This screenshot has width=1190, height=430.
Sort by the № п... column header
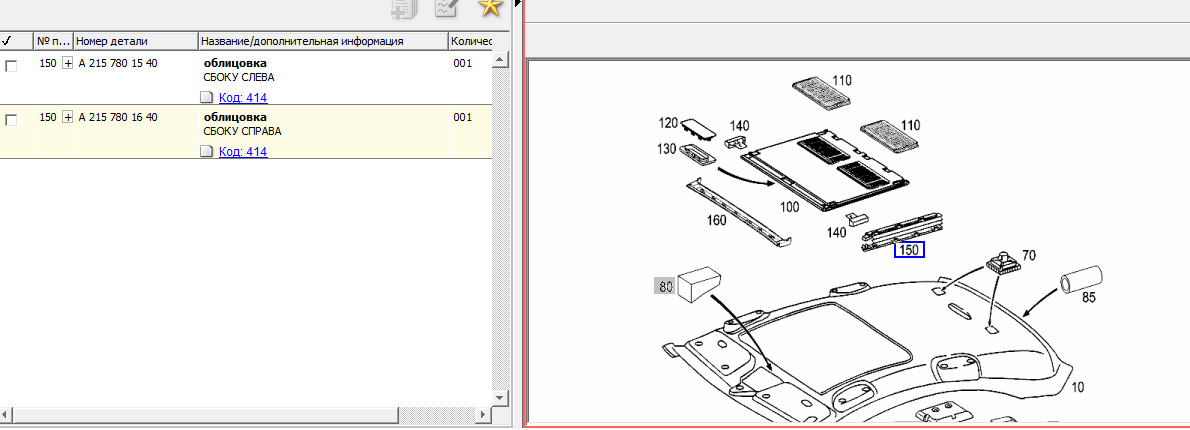coord(53,41)
